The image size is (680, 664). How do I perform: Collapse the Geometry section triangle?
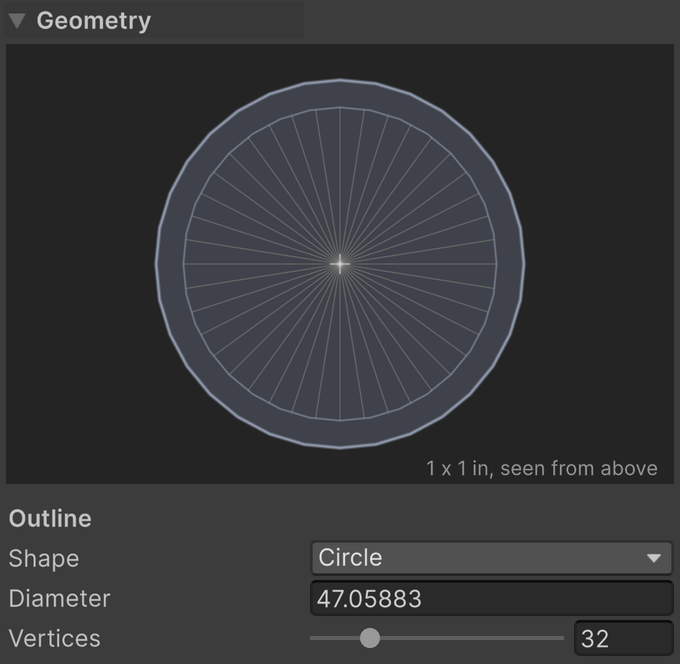[x=17, y=21]
